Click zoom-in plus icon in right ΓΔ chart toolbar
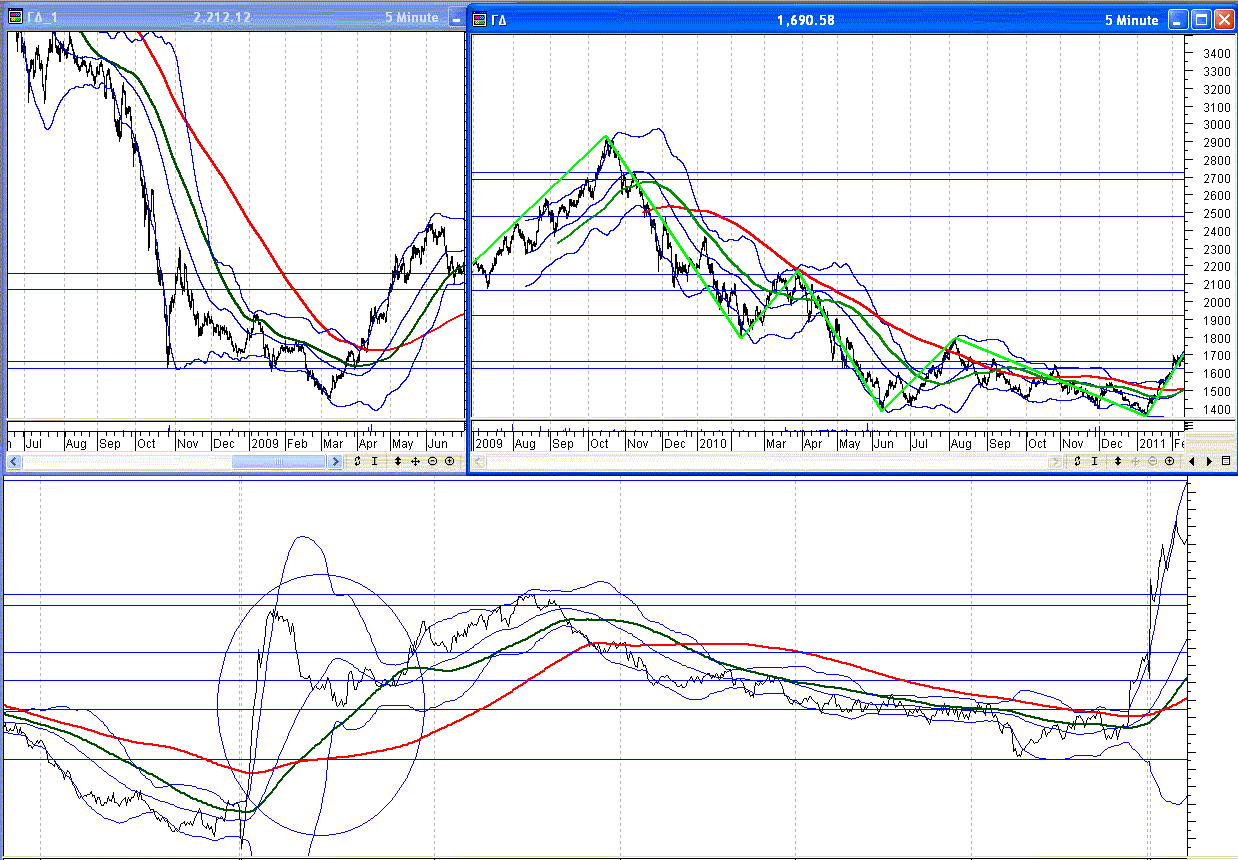Viewport: 1238px width, 860px height. pyautogui.click(x=1169, y=461)
